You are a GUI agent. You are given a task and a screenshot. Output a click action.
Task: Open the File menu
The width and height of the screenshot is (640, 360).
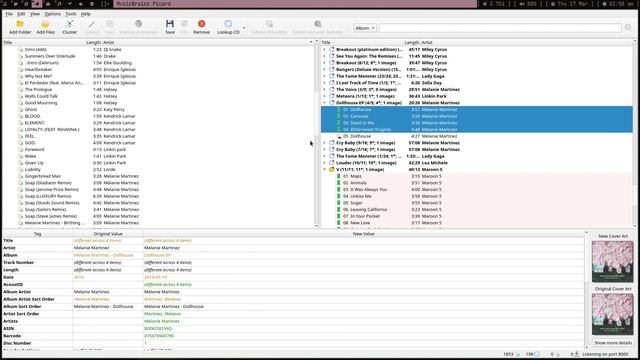point(9,14)
